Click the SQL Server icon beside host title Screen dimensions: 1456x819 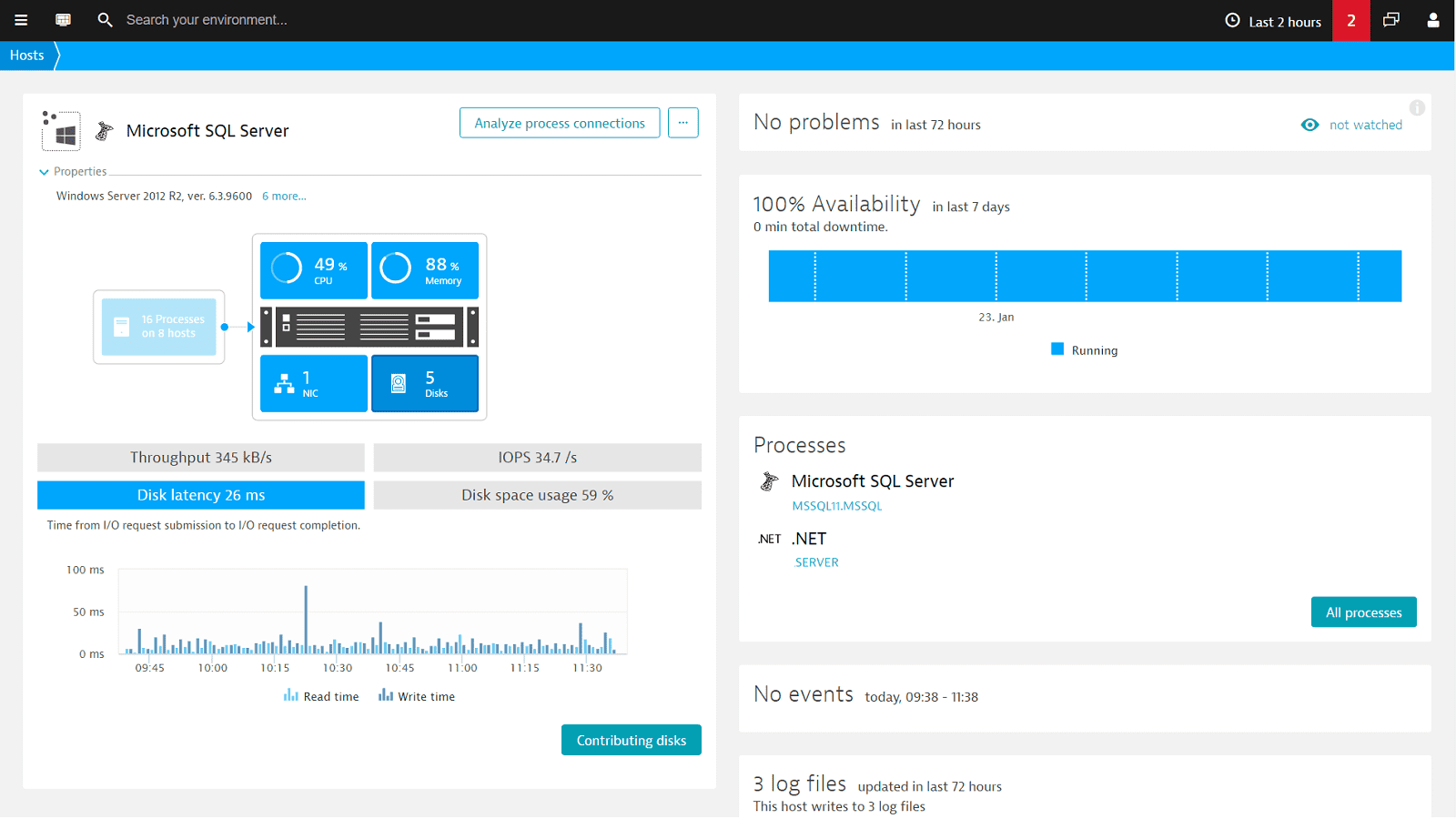[105, 131]
